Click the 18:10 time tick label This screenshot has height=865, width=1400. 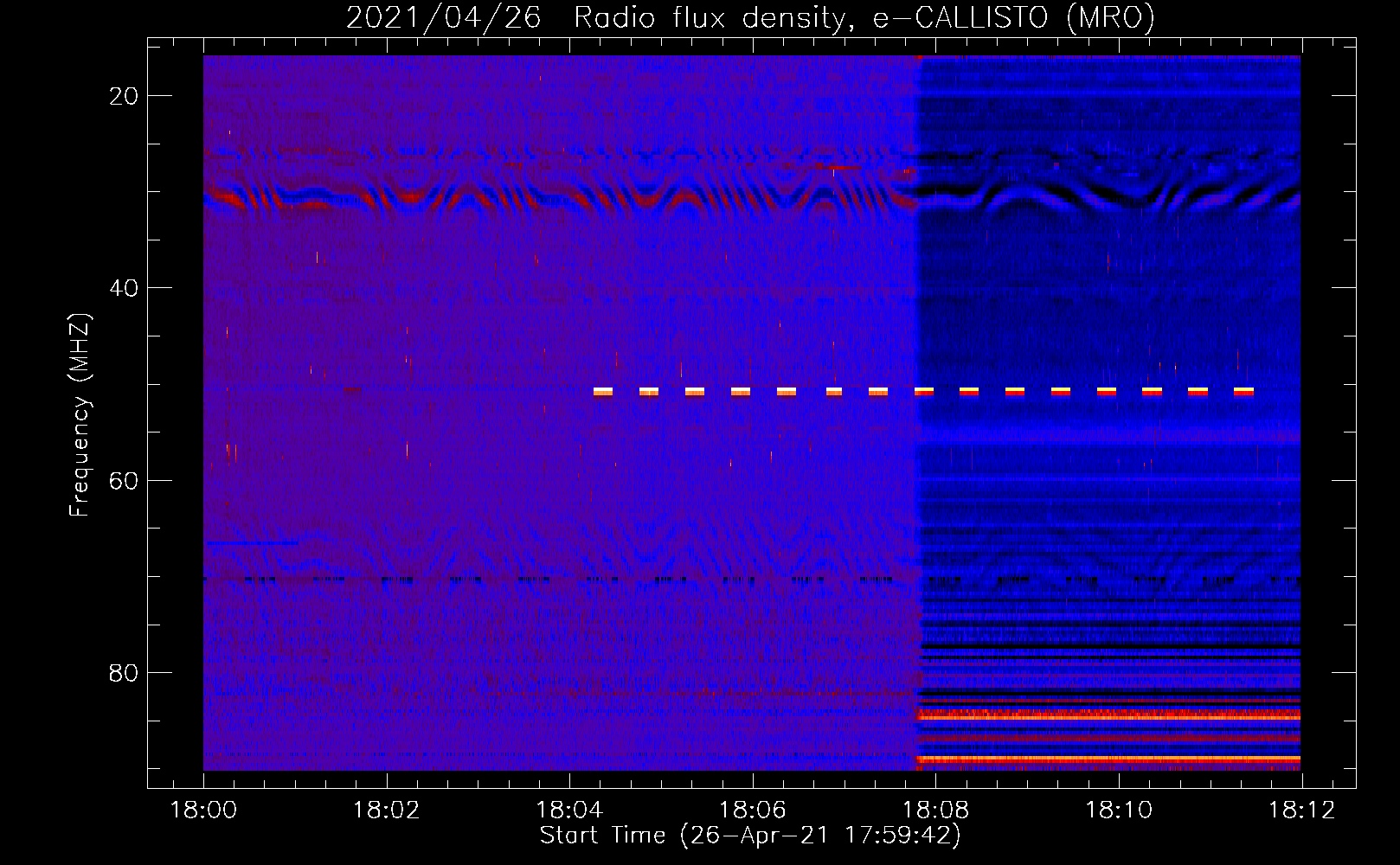pos(1119,811)
